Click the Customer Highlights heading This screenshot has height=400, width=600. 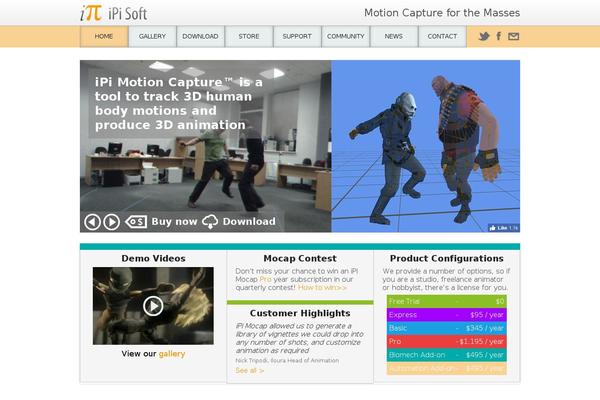pos(300,313)
